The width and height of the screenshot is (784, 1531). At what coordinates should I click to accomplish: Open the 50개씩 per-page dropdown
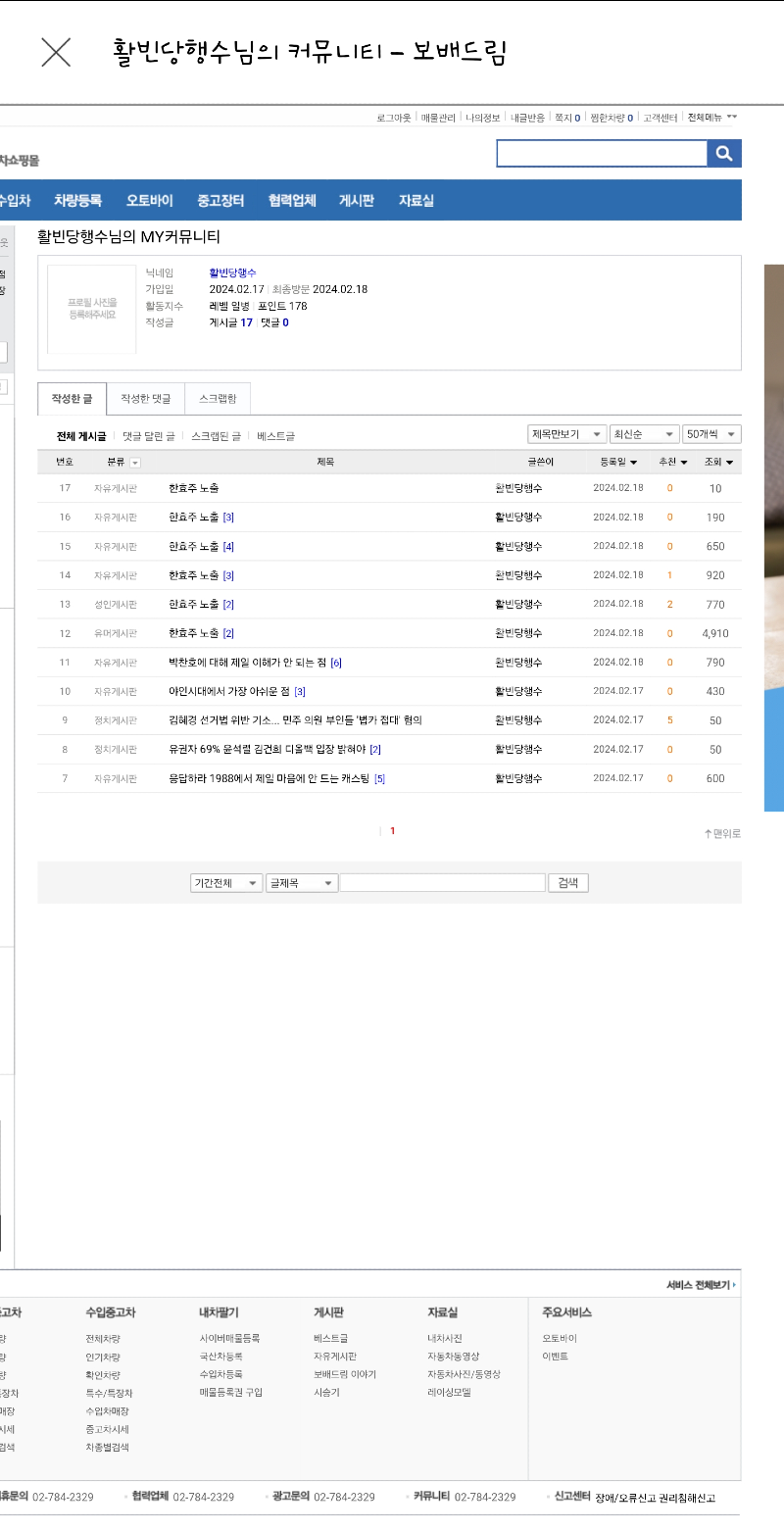pos(712,434)
